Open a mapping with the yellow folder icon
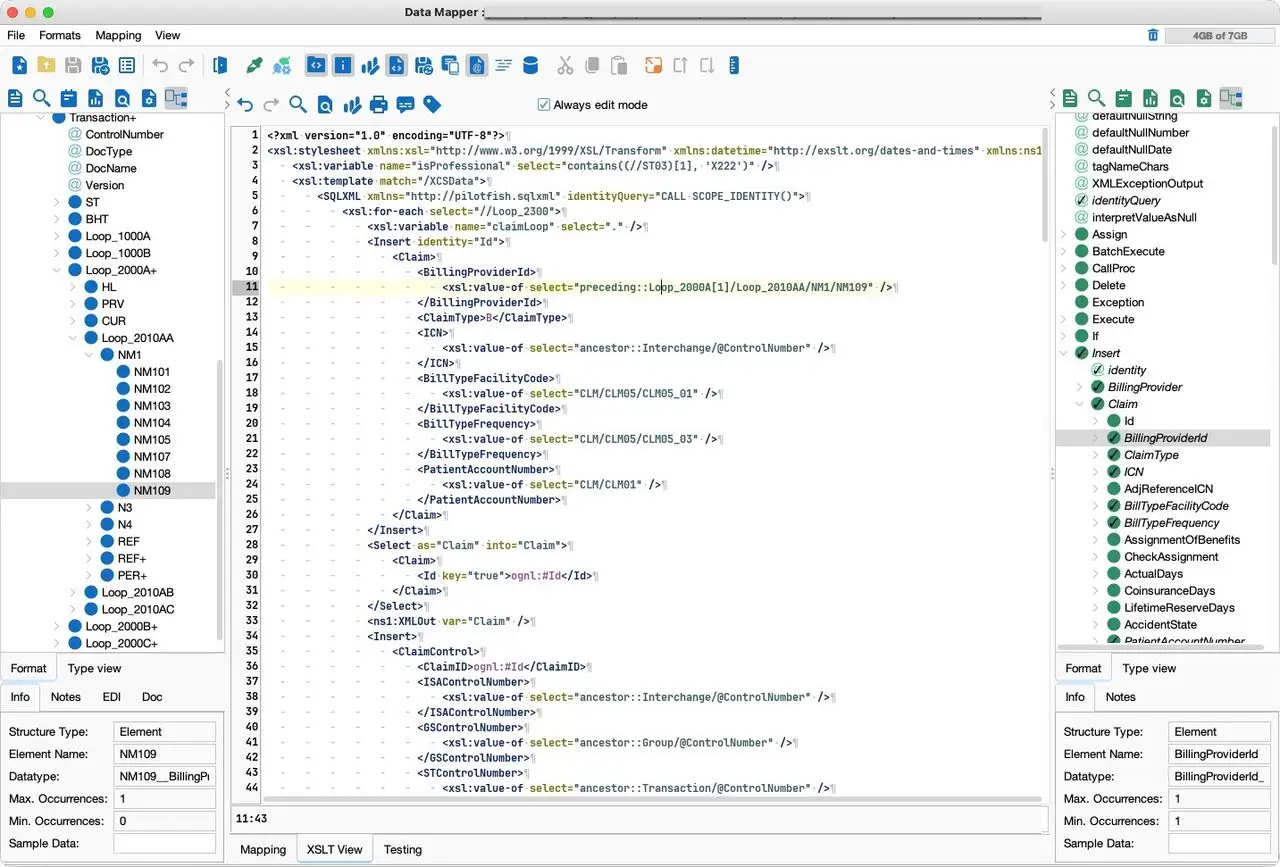Image resolution: width=1280 pixels, height=867 pixels. point(46,66)
